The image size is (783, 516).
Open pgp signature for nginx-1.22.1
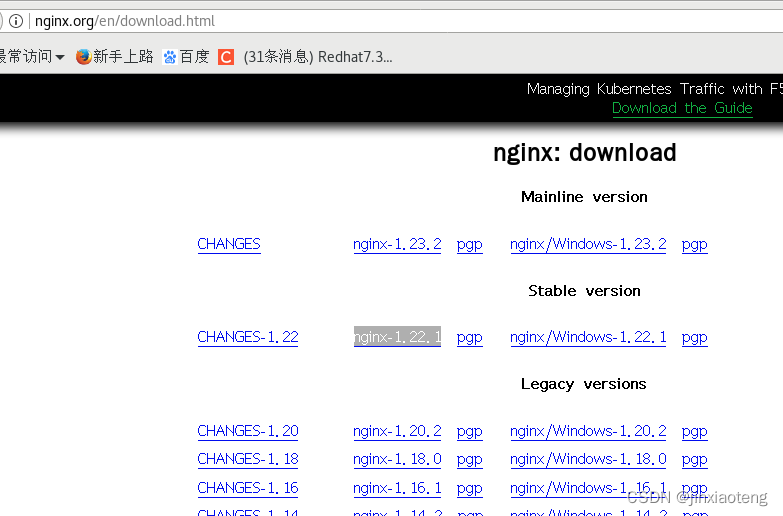[x=469, y=337]
